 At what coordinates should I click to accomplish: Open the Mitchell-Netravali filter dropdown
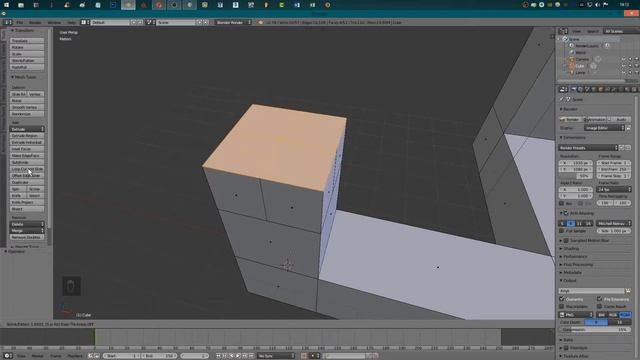[x=614, y=223]
